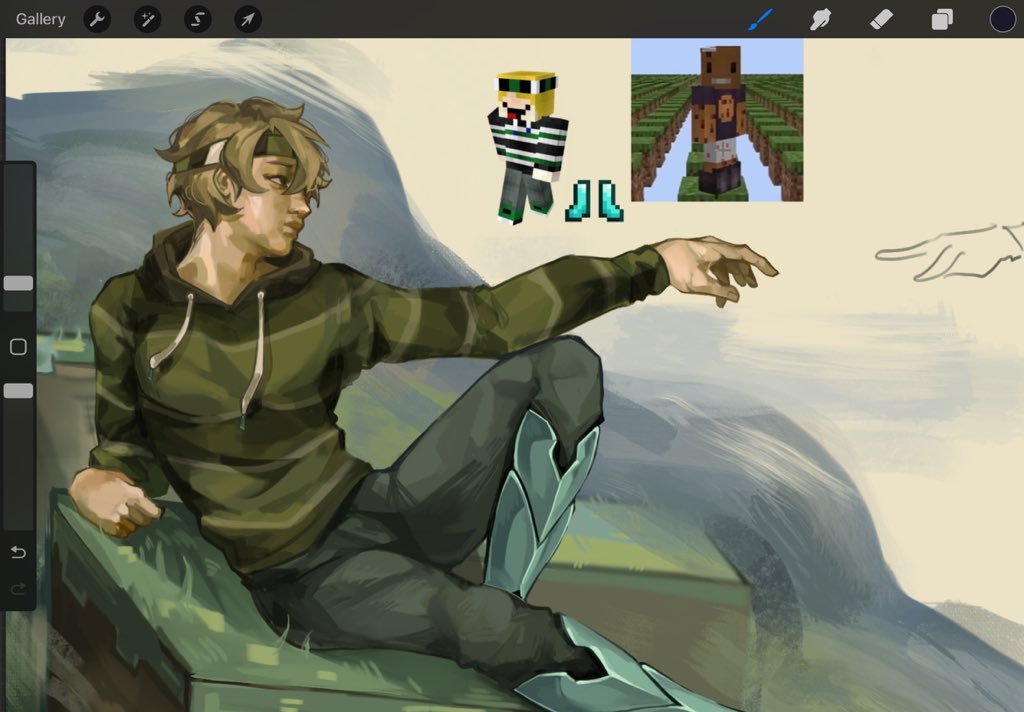This screenshot has width=1024, height=712.
Task: Open the Layers panel
Action: pyautogui.click(x=941, y=18)
